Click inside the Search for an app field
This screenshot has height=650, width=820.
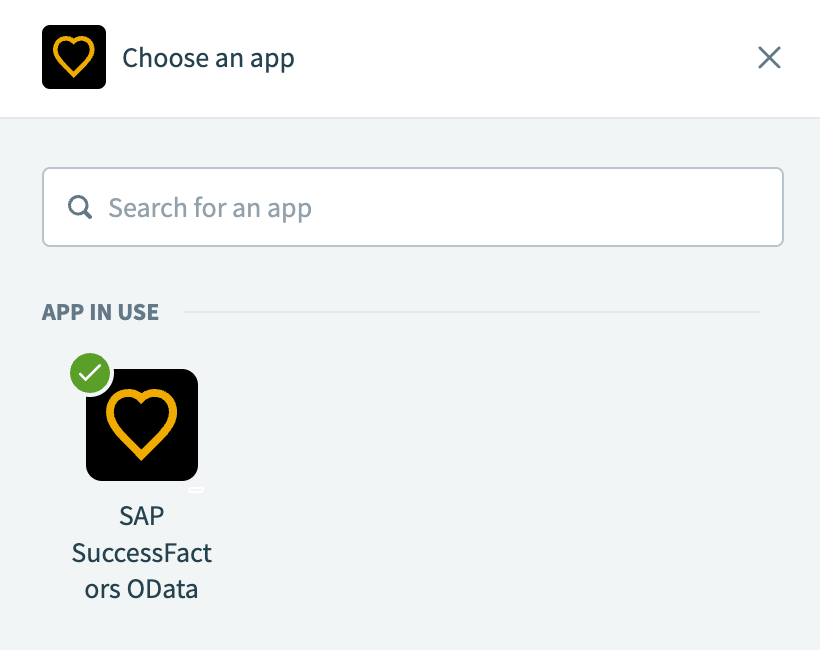[412, 207]
